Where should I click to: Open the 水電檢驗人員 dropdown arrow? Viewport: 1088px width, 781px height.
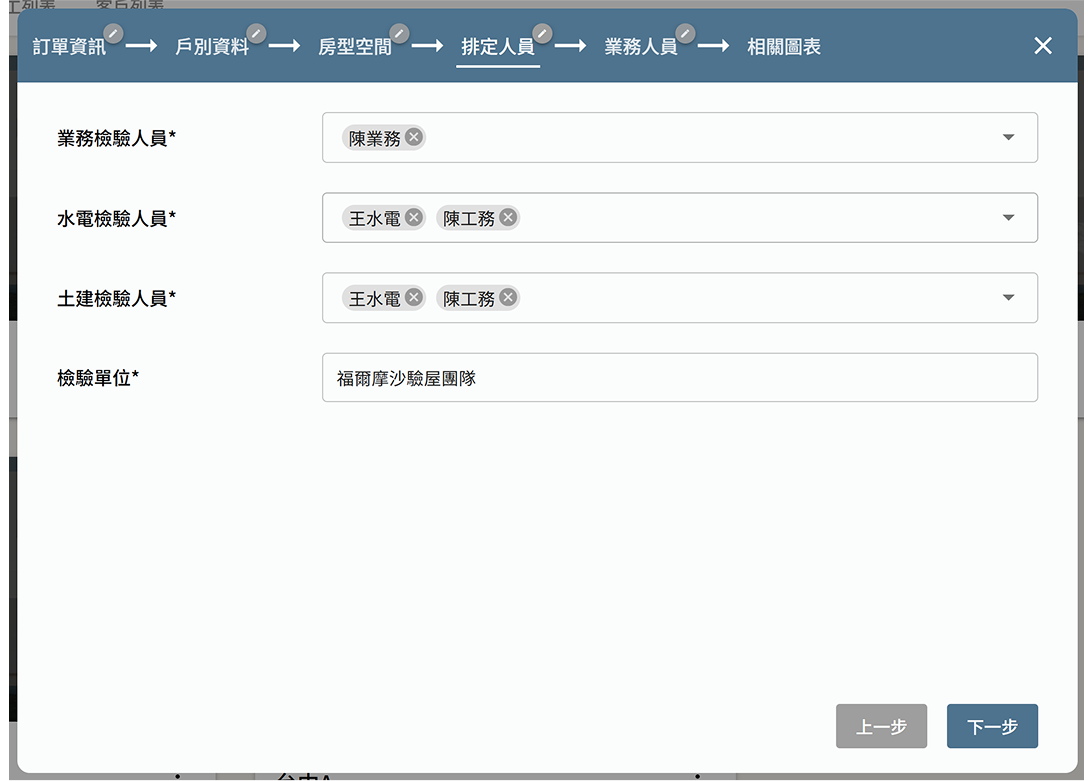click(1008, 218)
